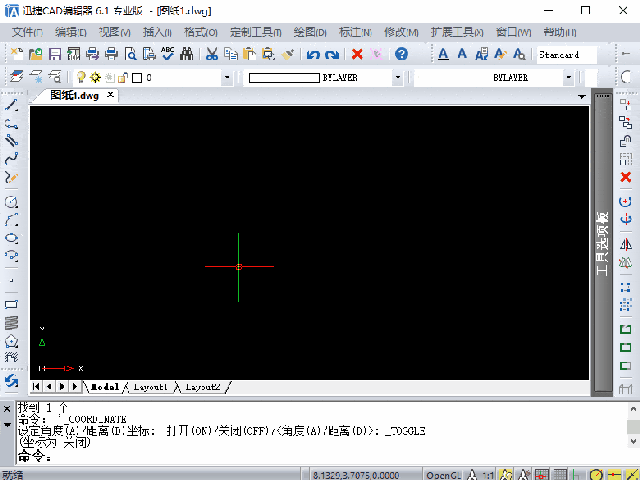Select the Mirror tool in right toolbar
Viewport: 640px width, 480px height.
click(626, 244)
